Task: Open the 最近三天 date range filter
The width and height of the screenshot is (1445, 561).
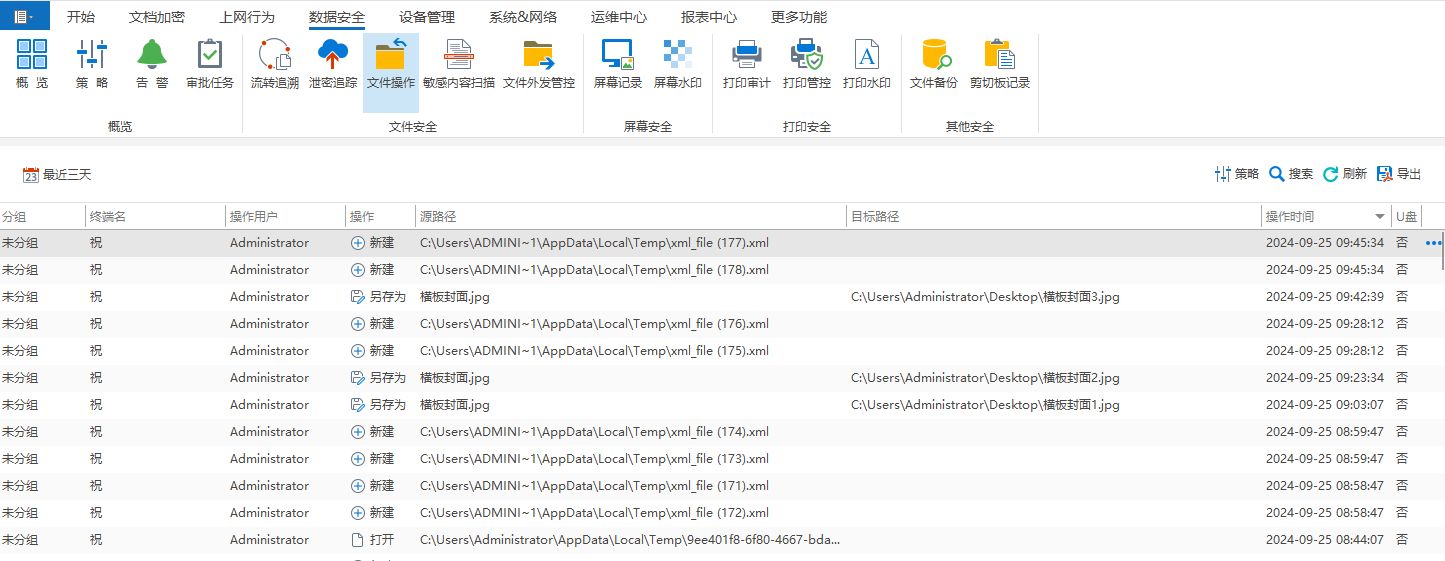Action: pos(57,175)
